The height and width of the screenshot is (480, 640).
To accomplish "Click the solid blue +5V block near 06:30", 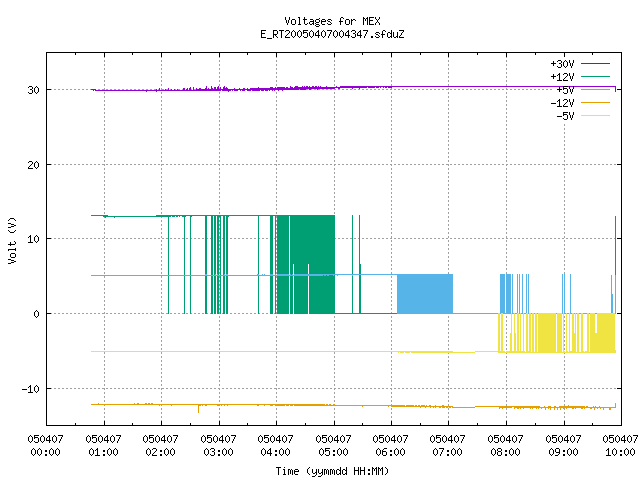I will point(425,294).
